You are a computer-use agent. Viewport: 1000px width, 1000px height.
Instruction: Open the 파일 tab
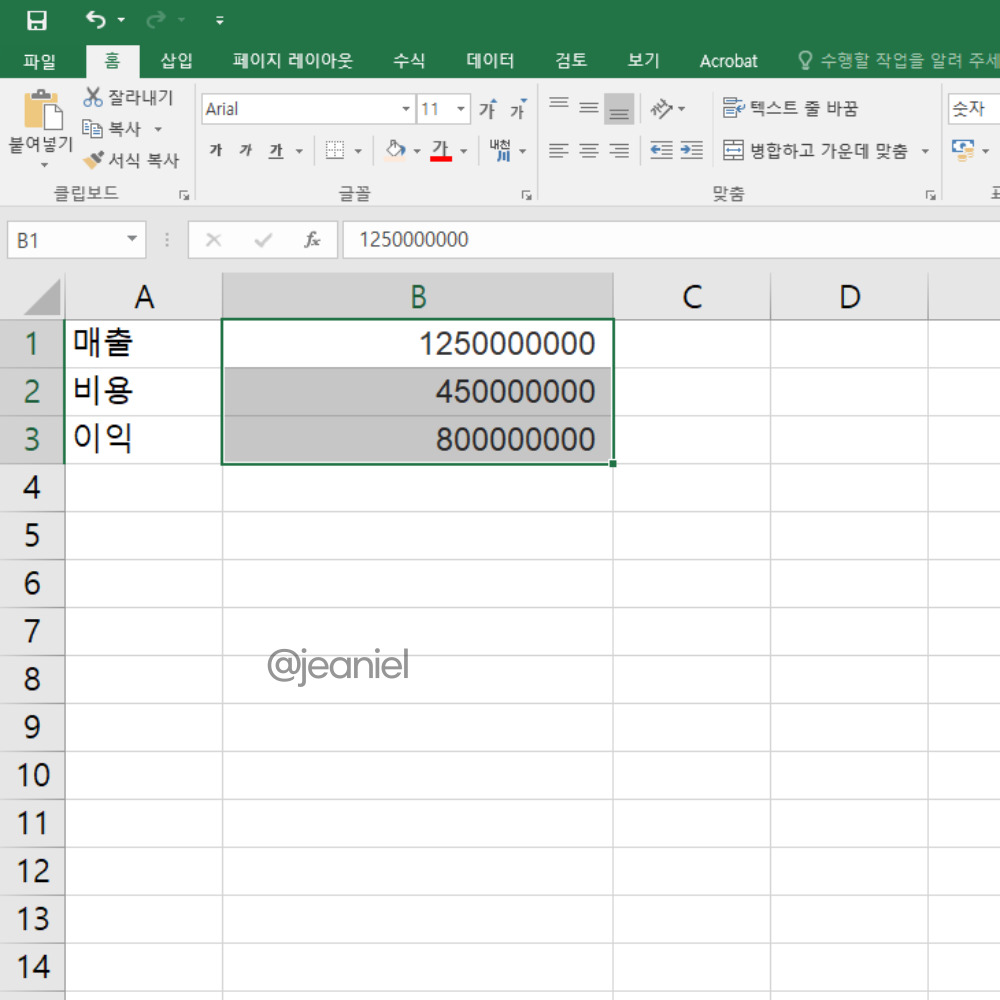coord(40,61)
